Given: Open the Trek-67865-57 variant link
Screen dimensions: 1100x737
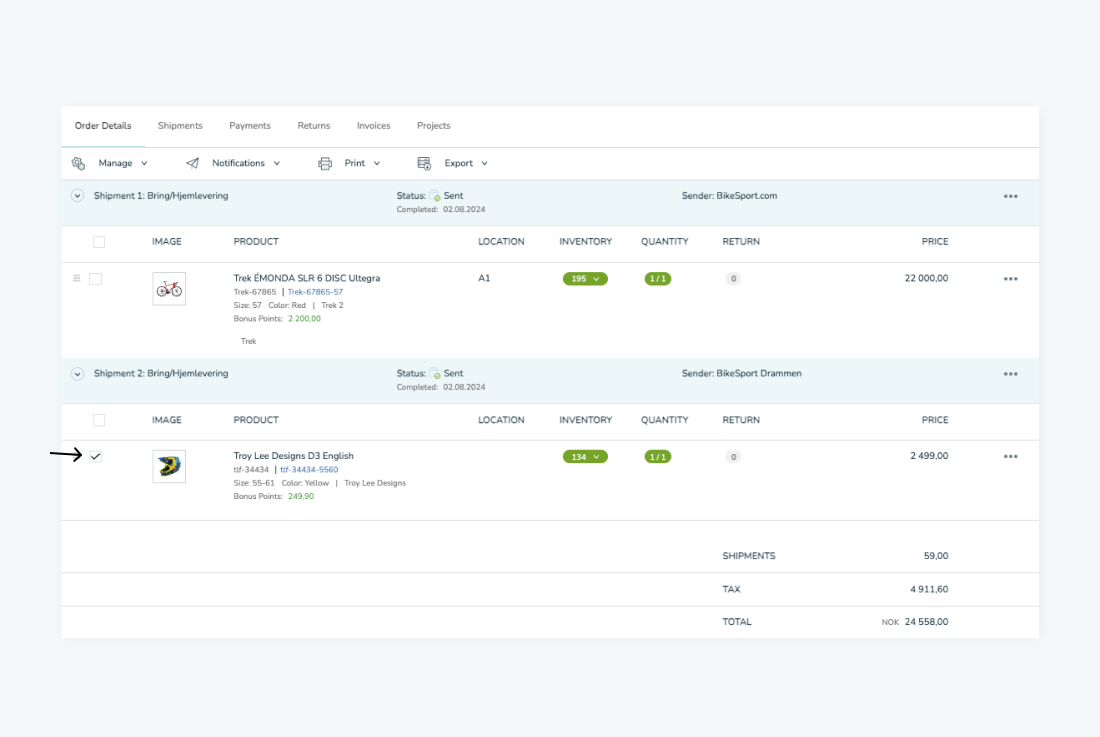Looking at the screenshot, I should point(315,292).
